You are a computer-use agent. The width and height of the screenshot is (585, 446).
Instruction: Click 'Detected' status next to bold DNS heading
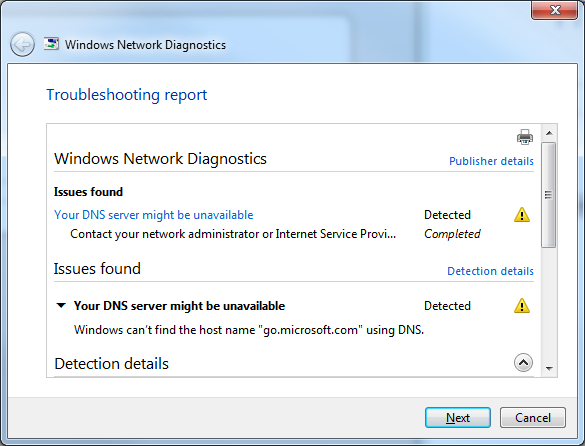click(x=447, y=306)
